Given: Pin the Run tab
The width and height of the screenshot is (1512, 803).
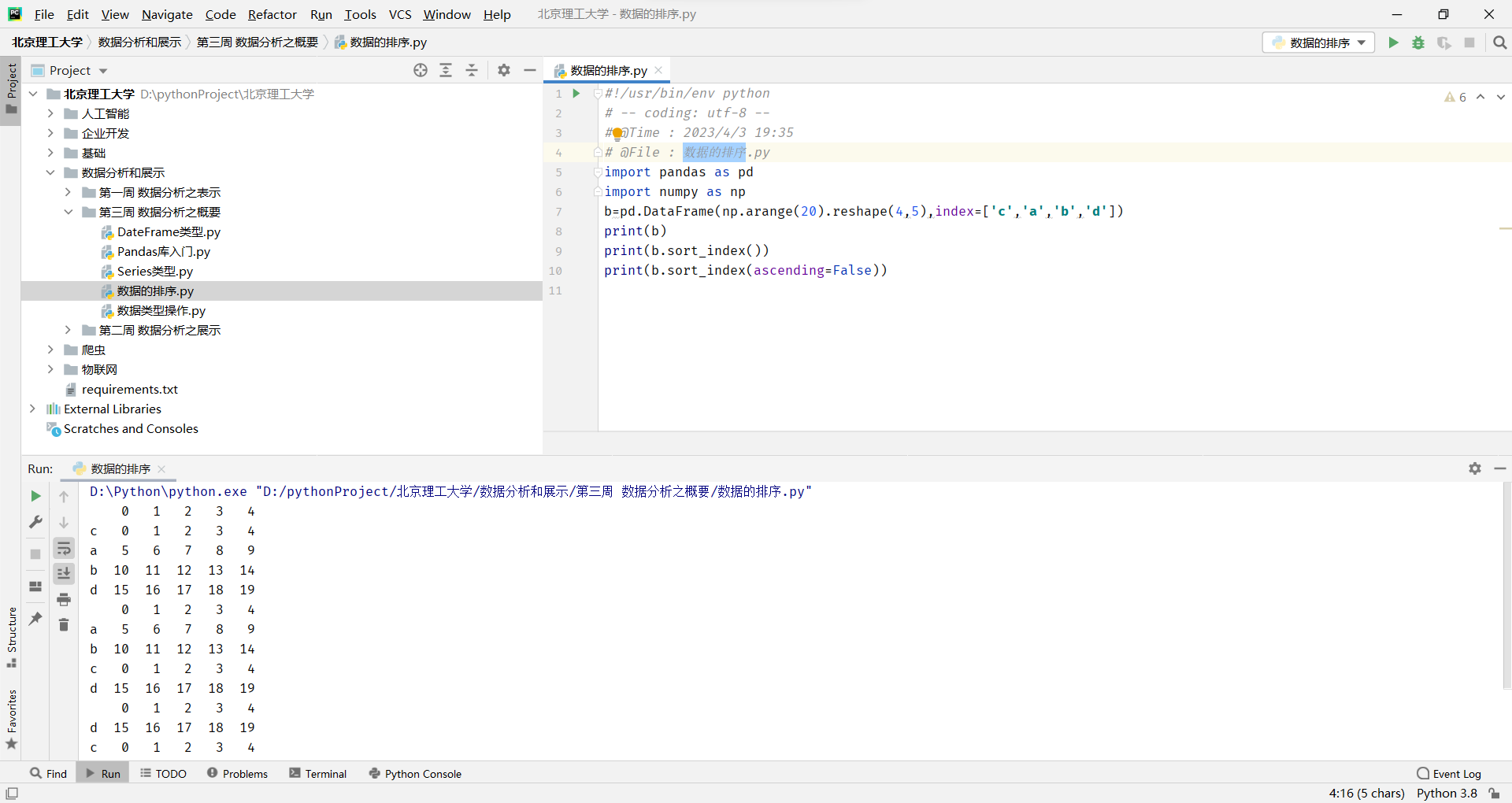Looking at the screenshot, I should (x=35, y=619).
